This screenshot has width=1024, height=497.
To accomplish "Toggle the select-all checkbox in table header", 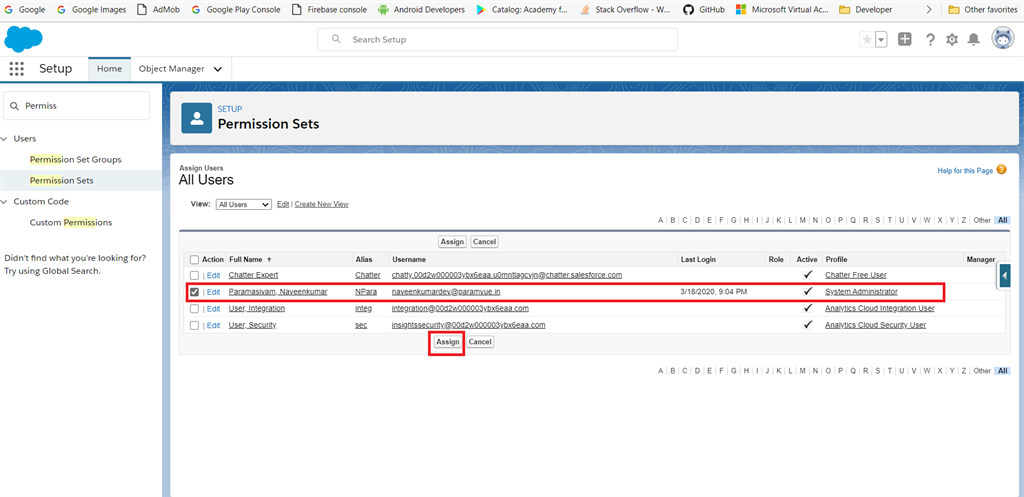I will point(194,259).
